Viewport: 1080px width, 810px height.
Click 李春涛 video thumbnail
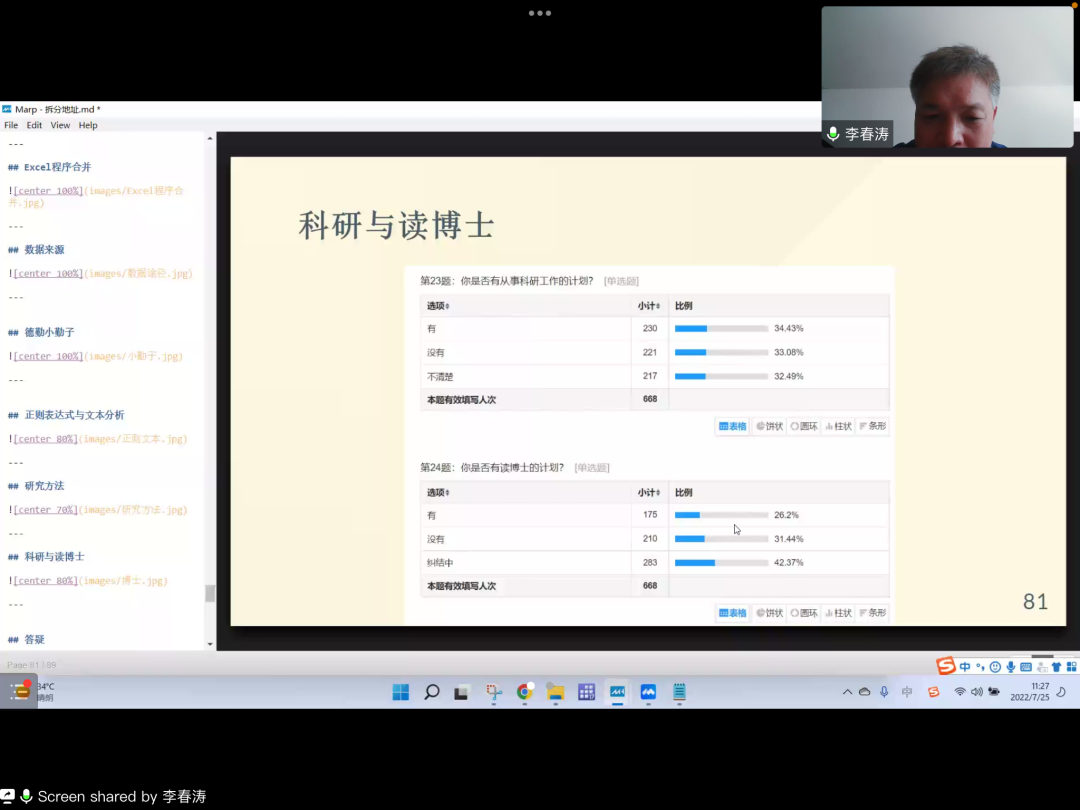(947, 77)
